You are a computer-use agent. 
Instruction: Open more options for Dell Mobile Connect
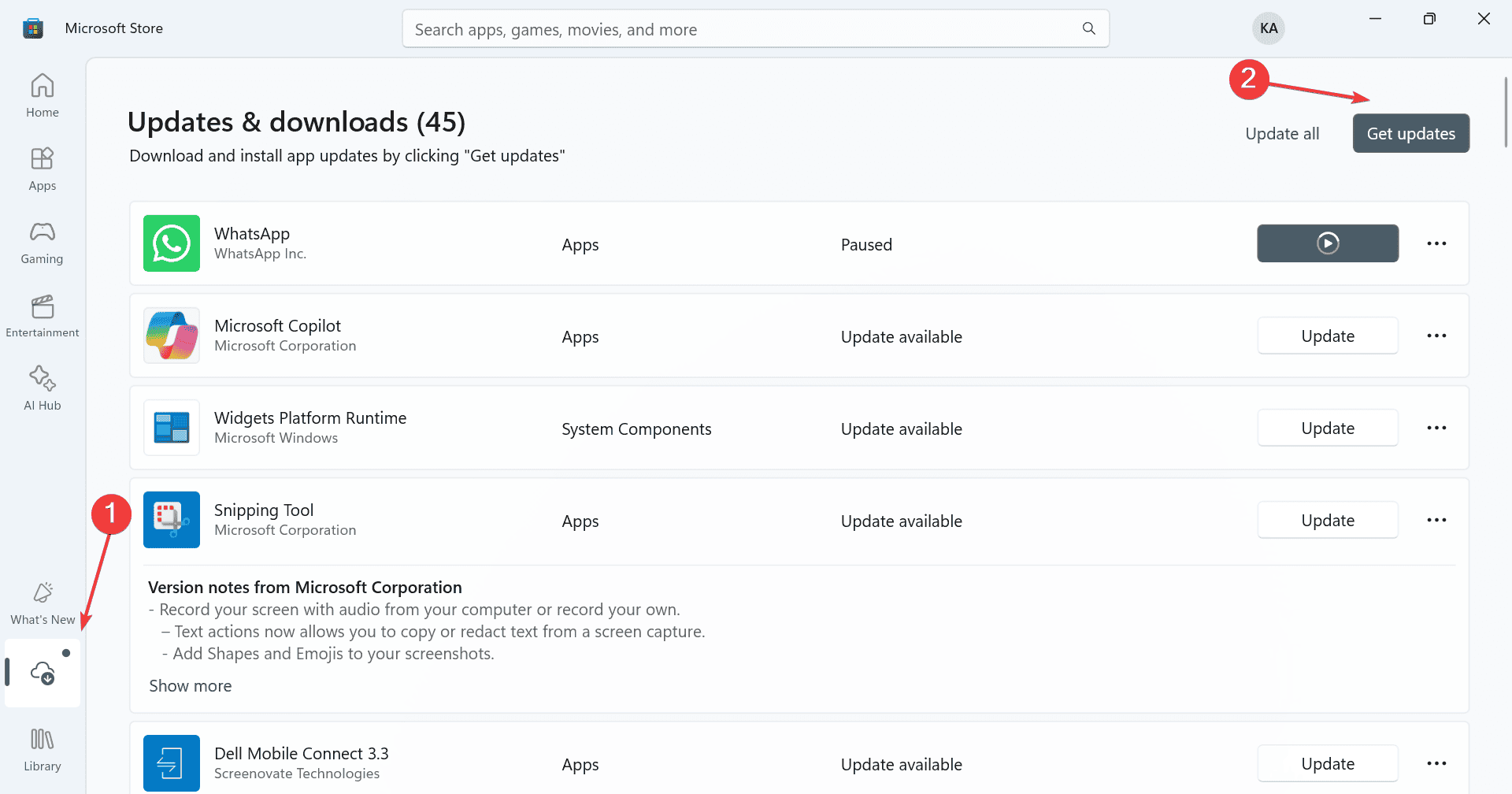tap(1436, 763)
